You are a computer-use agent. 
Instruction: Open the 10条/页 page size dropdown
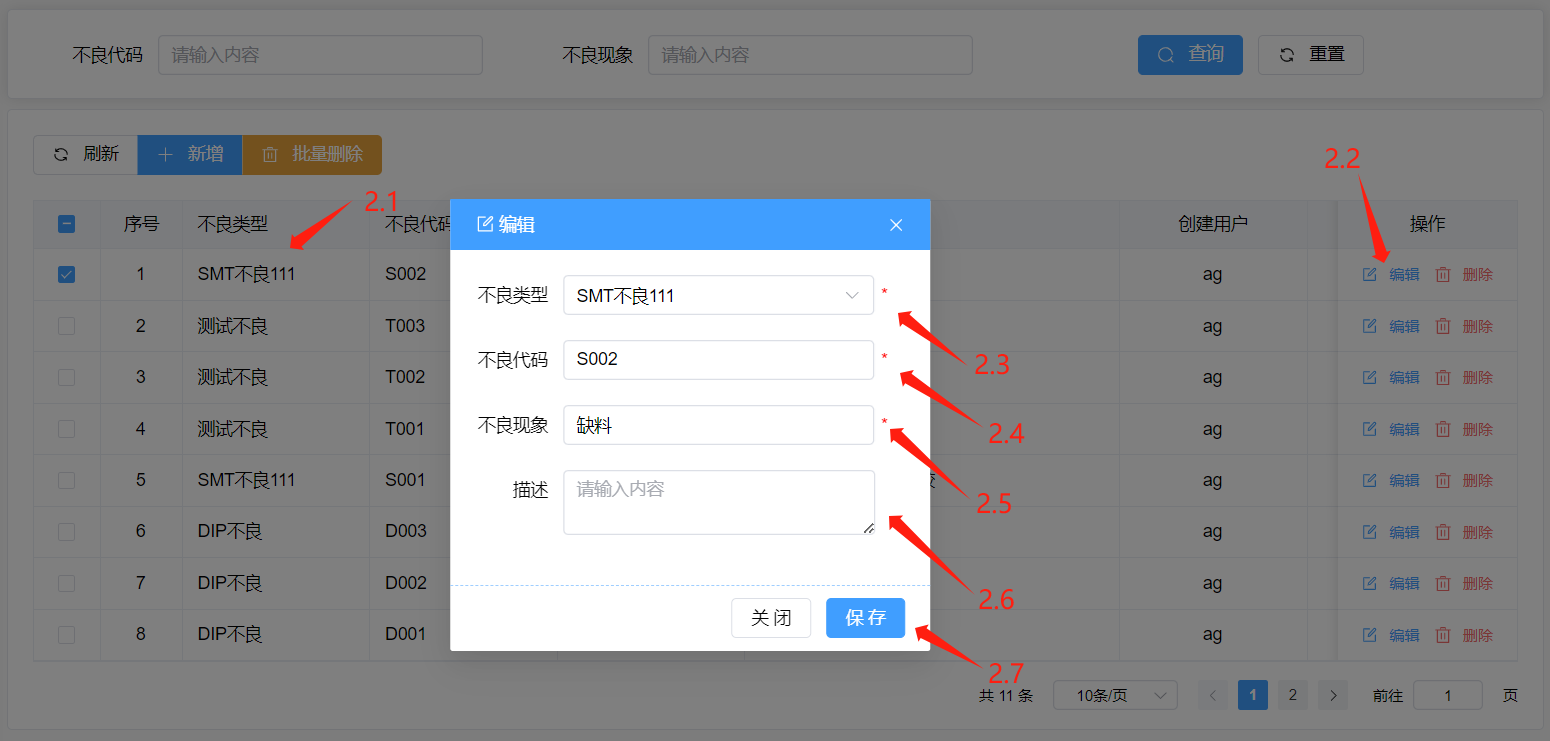pos(1114,695)
